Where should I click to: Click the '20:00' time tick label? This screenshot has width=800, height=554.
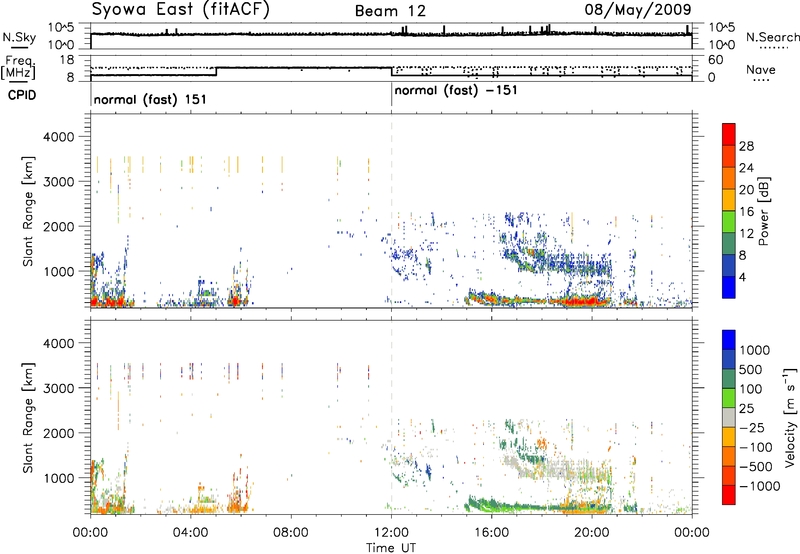point(592,533)
